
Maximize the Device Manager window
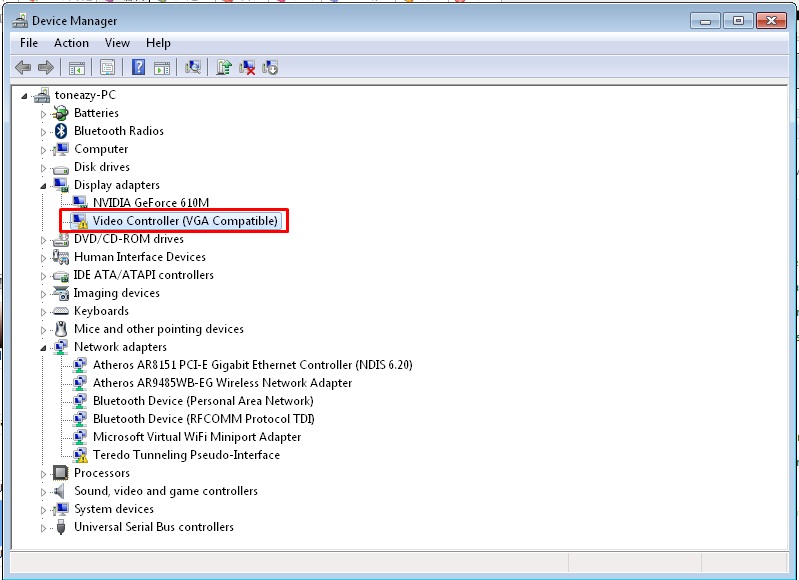(x=738, y=20)
